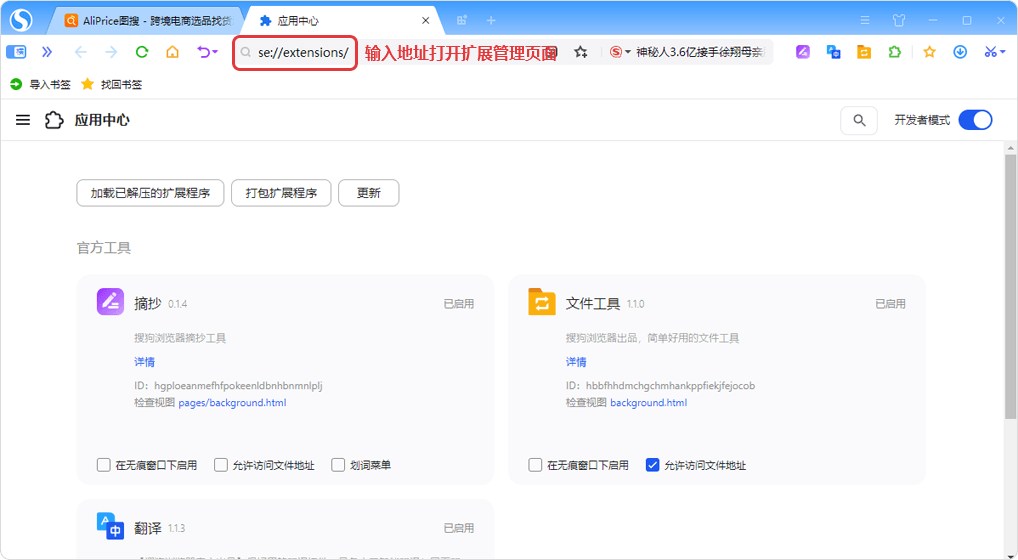Click the purple 摘抄 toolbar extension icon

pos(802,52)
